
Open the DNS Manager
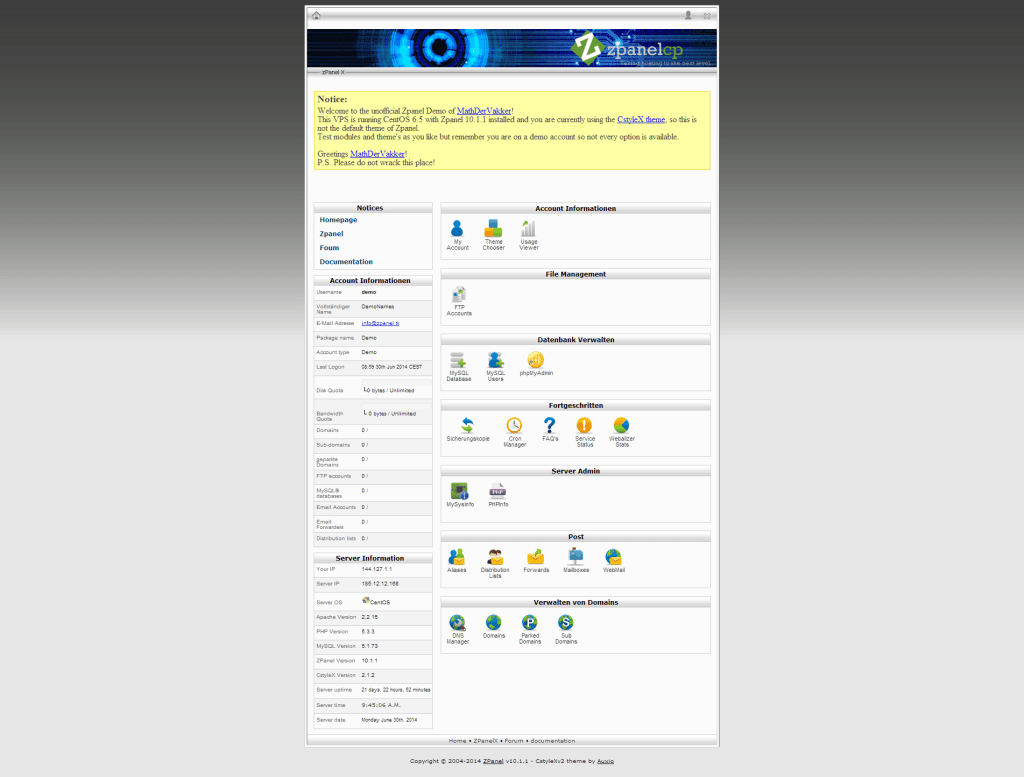(x=458, y=629)
